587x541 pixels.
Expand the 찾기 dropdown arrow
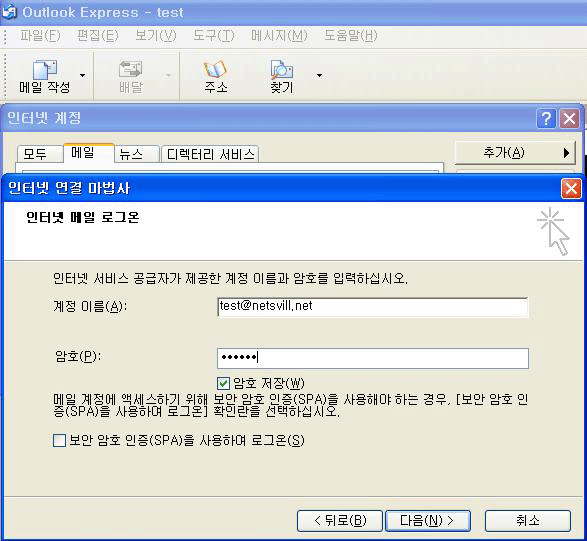pos(319,76)
